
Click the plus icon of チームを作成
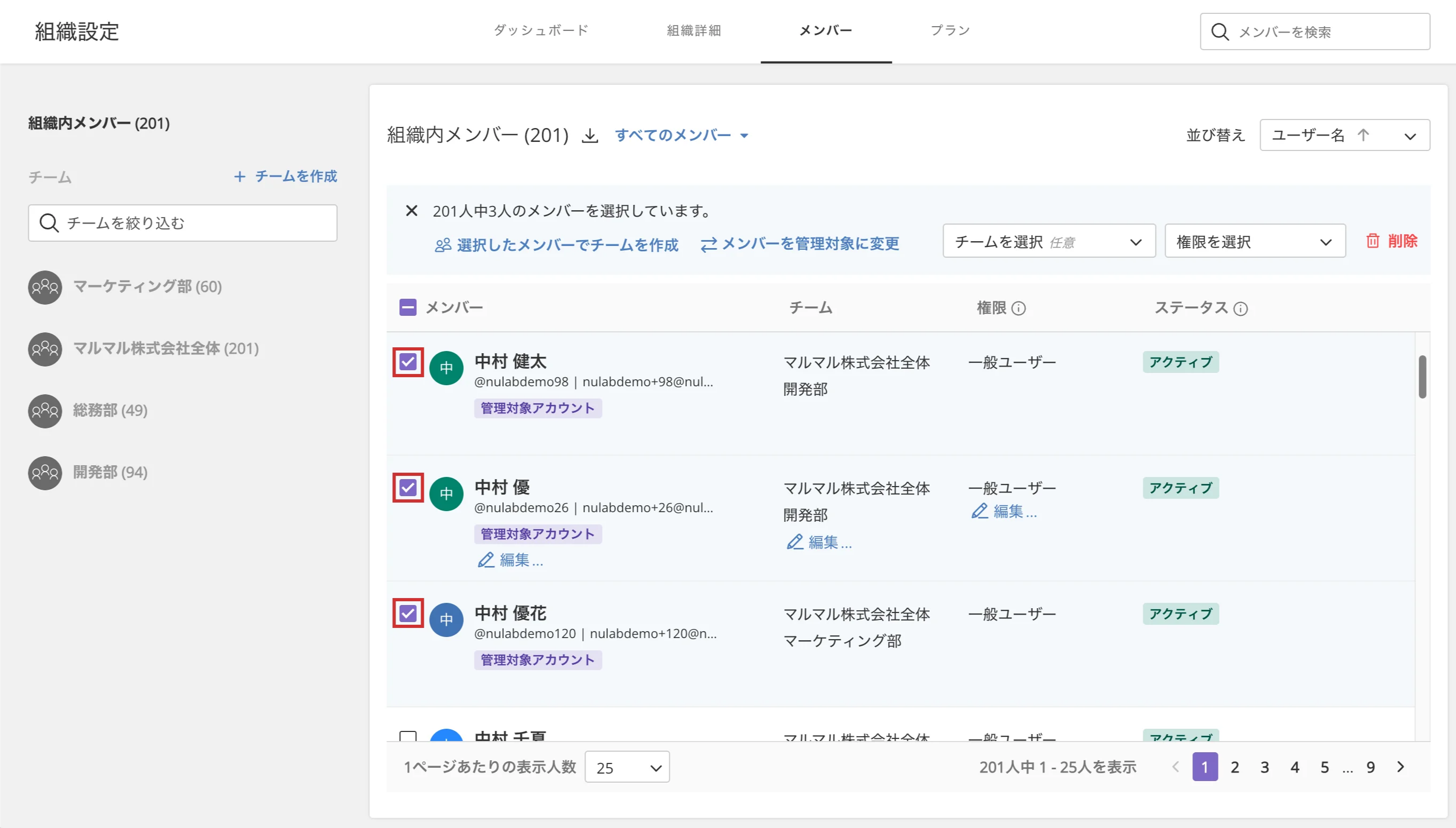pos(240,177)
